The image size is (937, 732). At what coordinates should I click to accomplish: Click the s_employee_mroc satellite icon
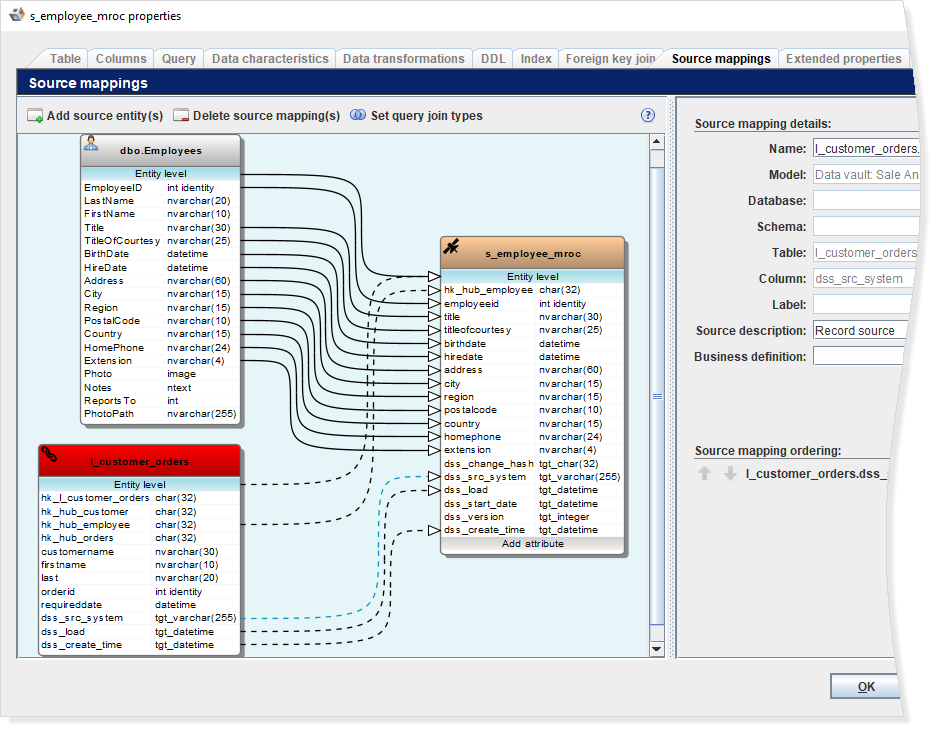pos(451,247)
